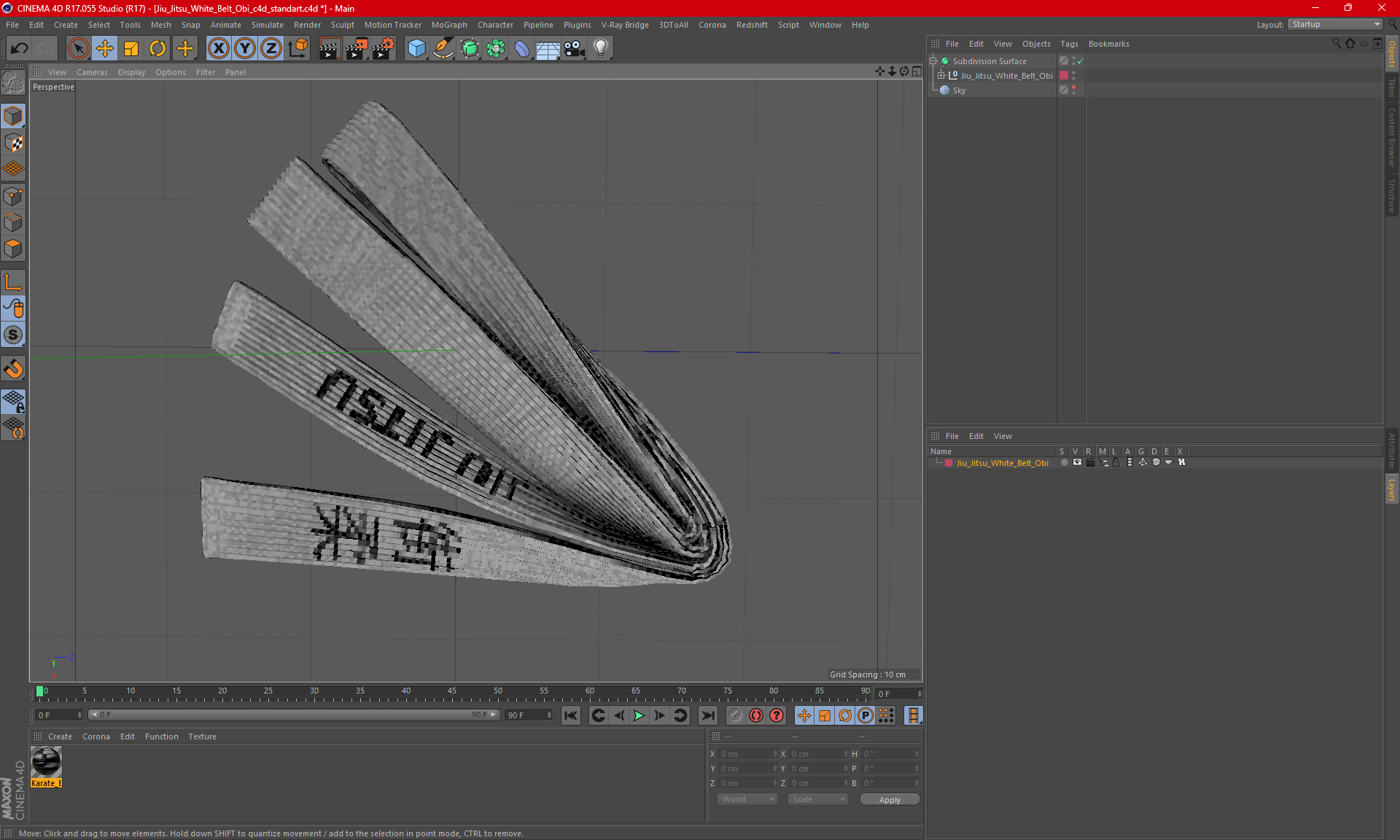Image resolution: width=1400 pixels, height=840 pixels.
Task: Click Render View clapperboard icon
Action: click(x=330, y=49)
